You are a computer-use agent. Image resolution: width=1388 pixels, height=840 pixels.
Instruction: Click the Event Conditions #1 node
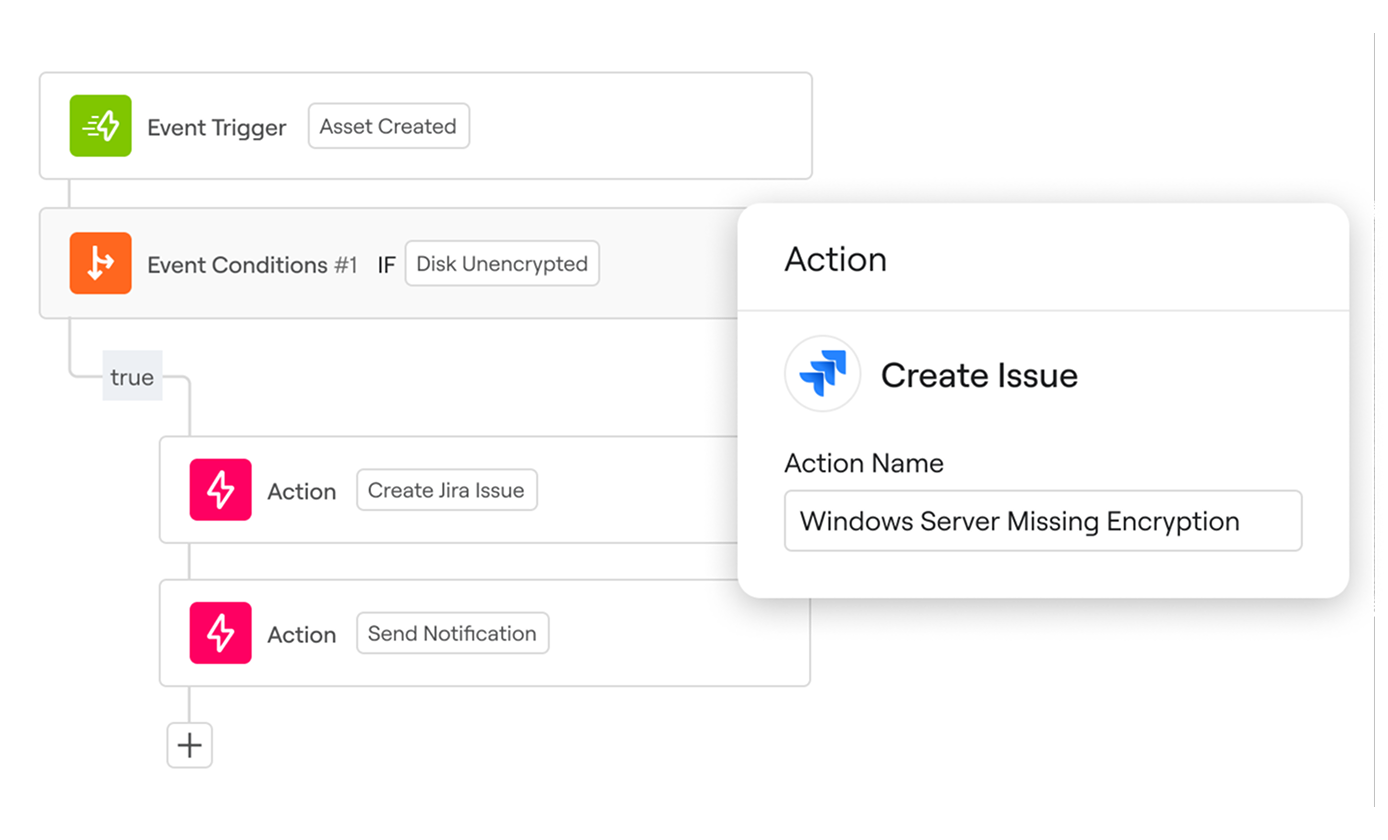tap(251, 263)
